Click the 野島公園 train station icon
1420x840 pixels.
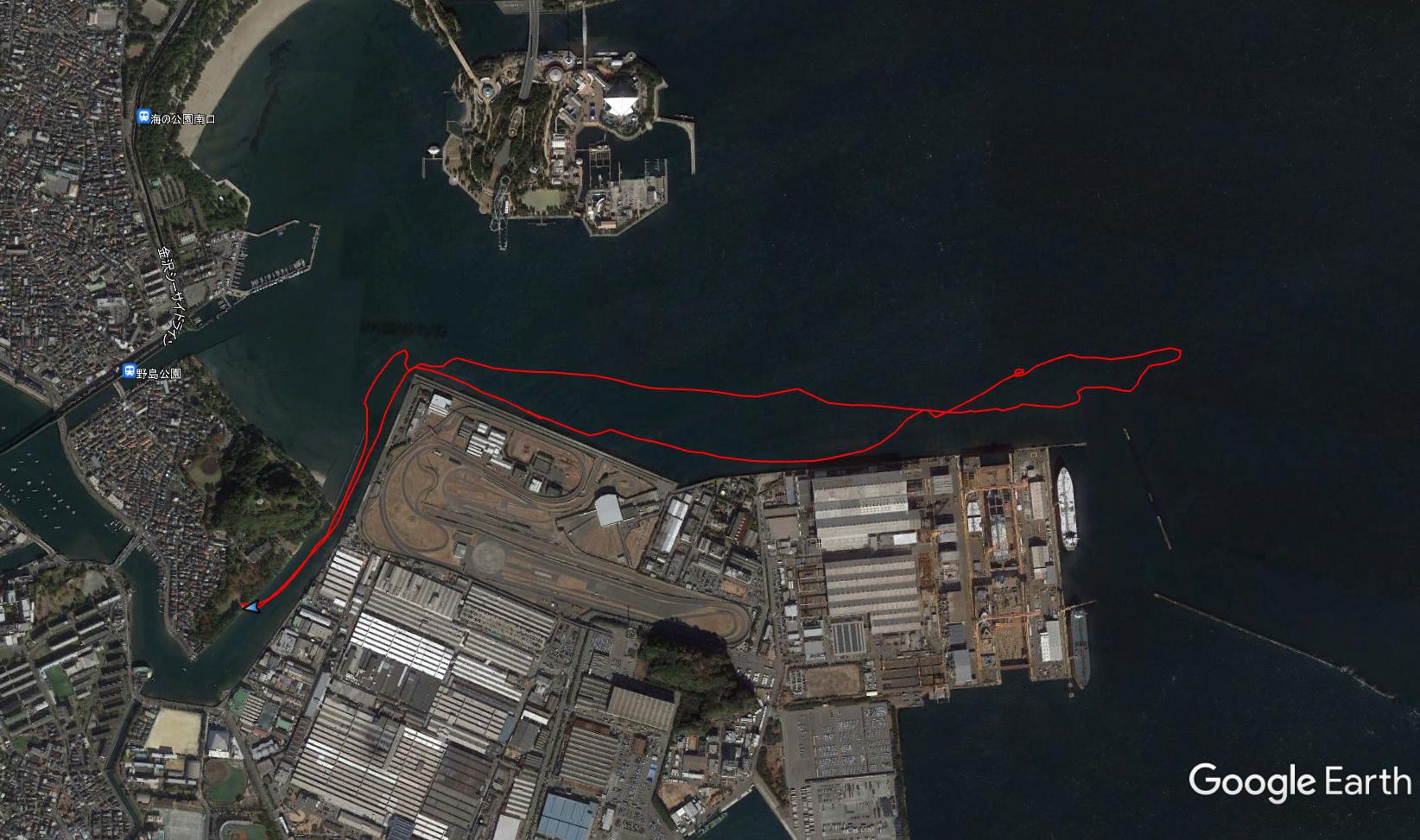[128, 371]
